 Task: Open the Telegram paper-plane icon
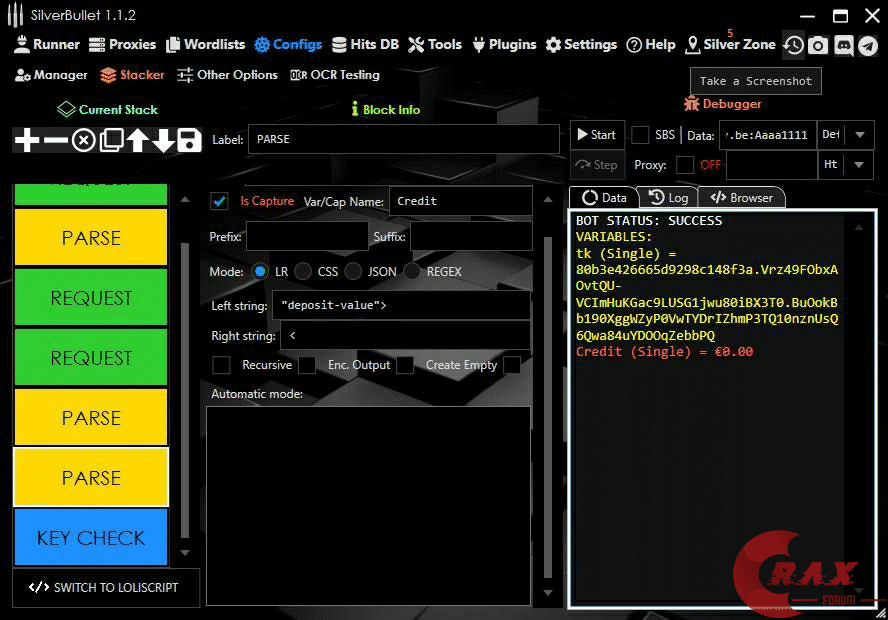(x=868, y=45)
